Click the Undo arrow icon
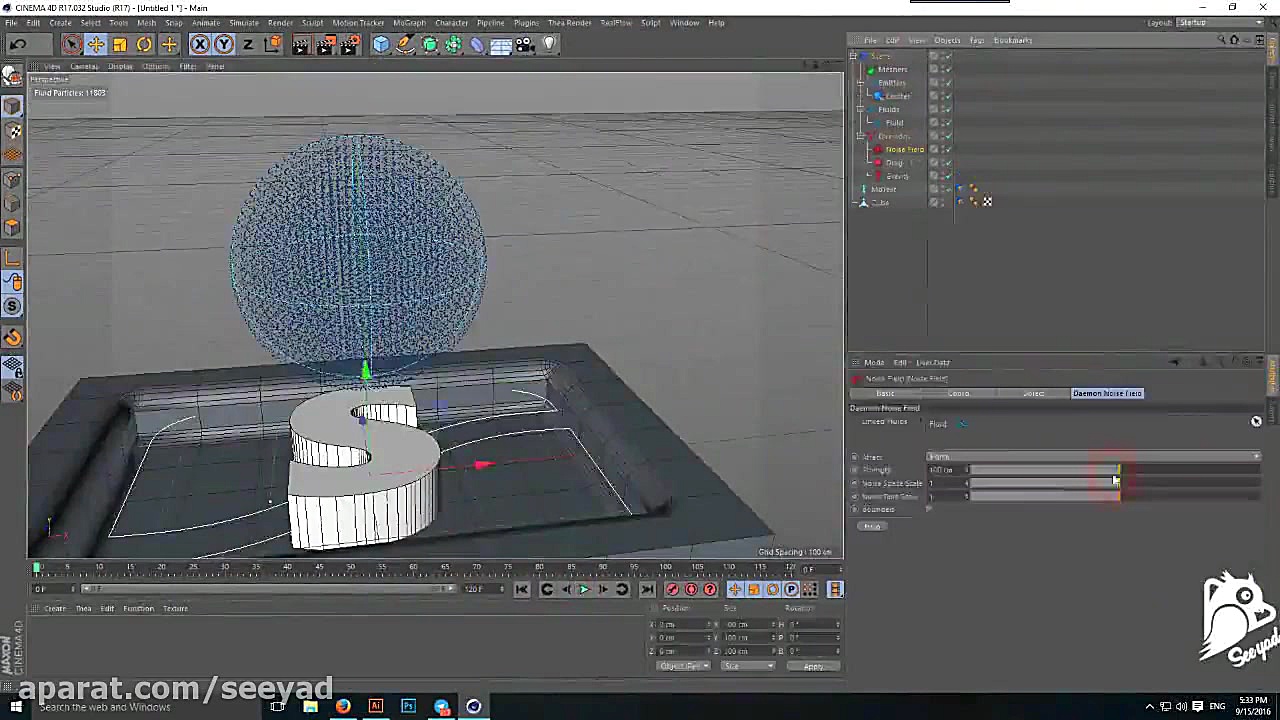1280x720 pixels. [x=18, y=44]
